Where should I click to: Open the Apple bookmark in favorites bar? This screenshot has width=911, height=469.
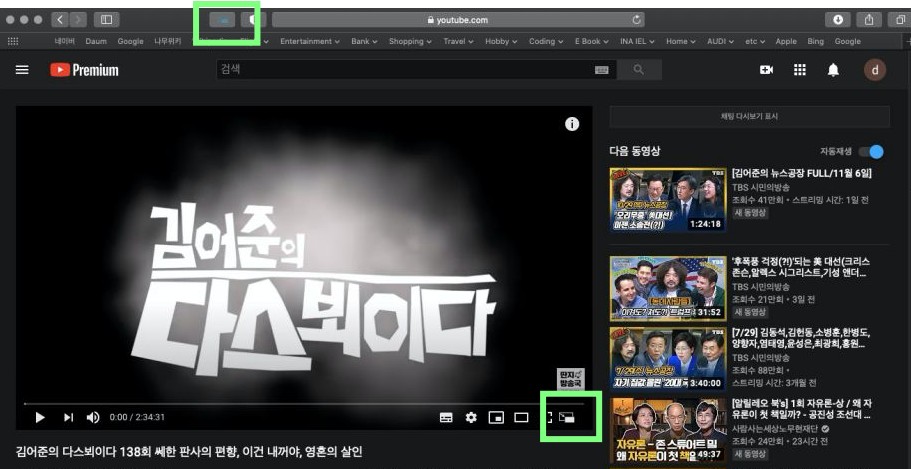coord(786,41)
